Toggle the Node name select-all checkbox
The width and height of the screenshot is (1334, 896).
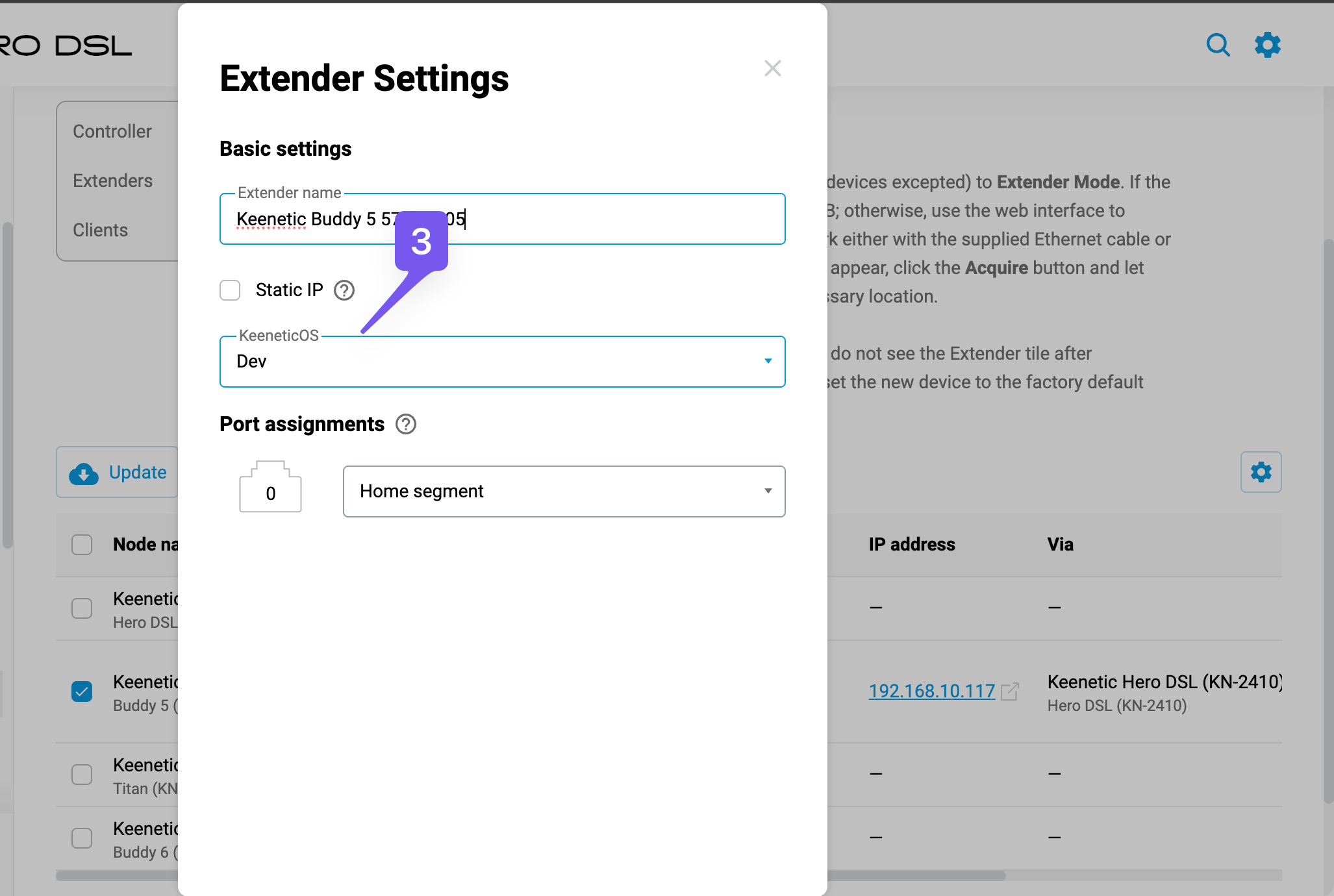tap(82, 545)
